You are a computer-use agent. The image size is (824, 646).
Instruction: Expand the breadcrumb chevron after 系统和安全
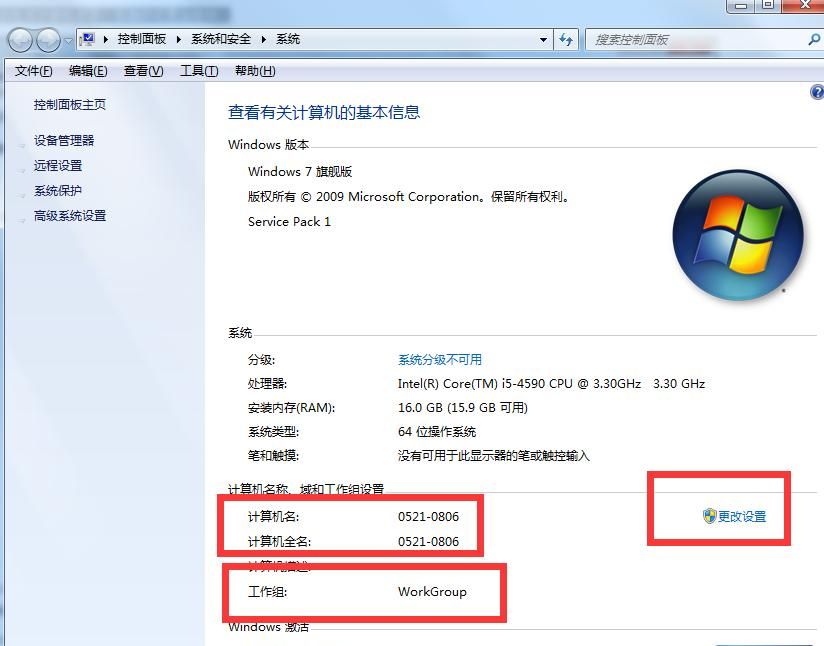pyautogui.click(x=265, y=39)
